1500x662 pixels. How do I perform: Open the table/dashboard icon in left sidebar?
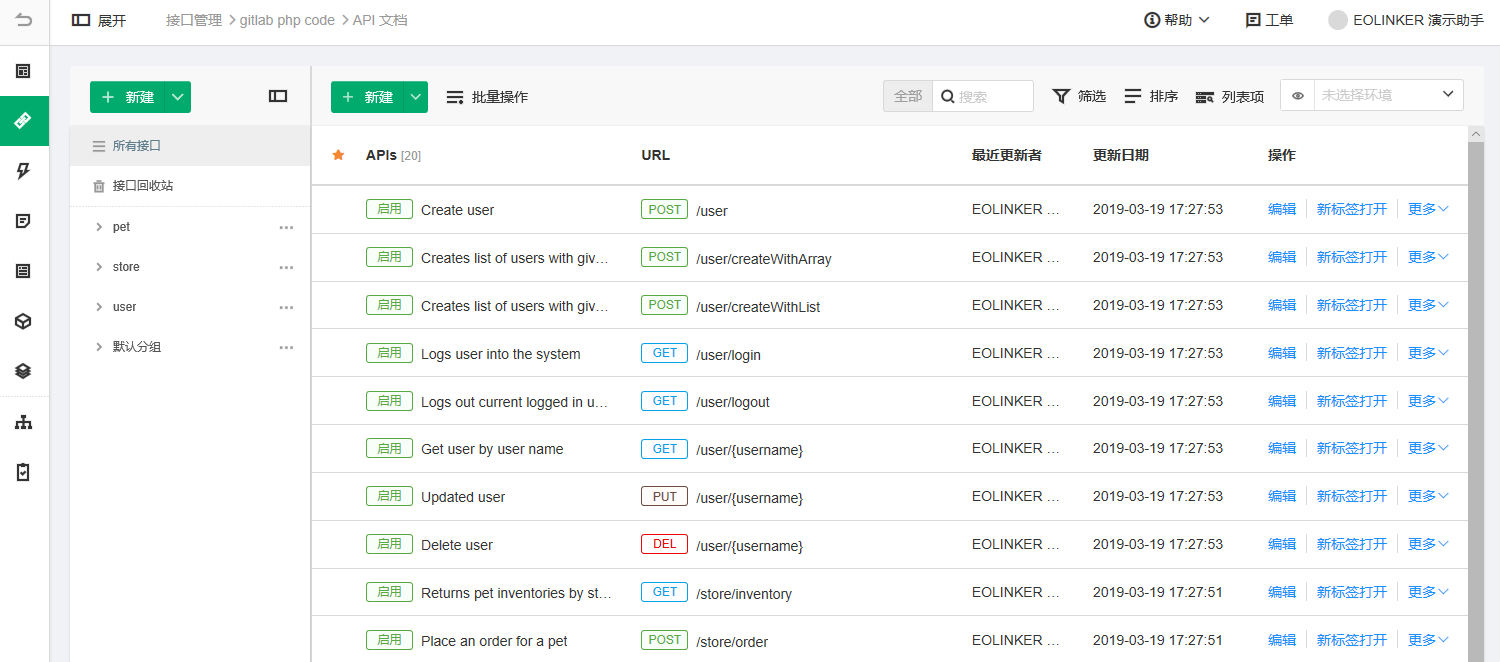pos(24,71)
